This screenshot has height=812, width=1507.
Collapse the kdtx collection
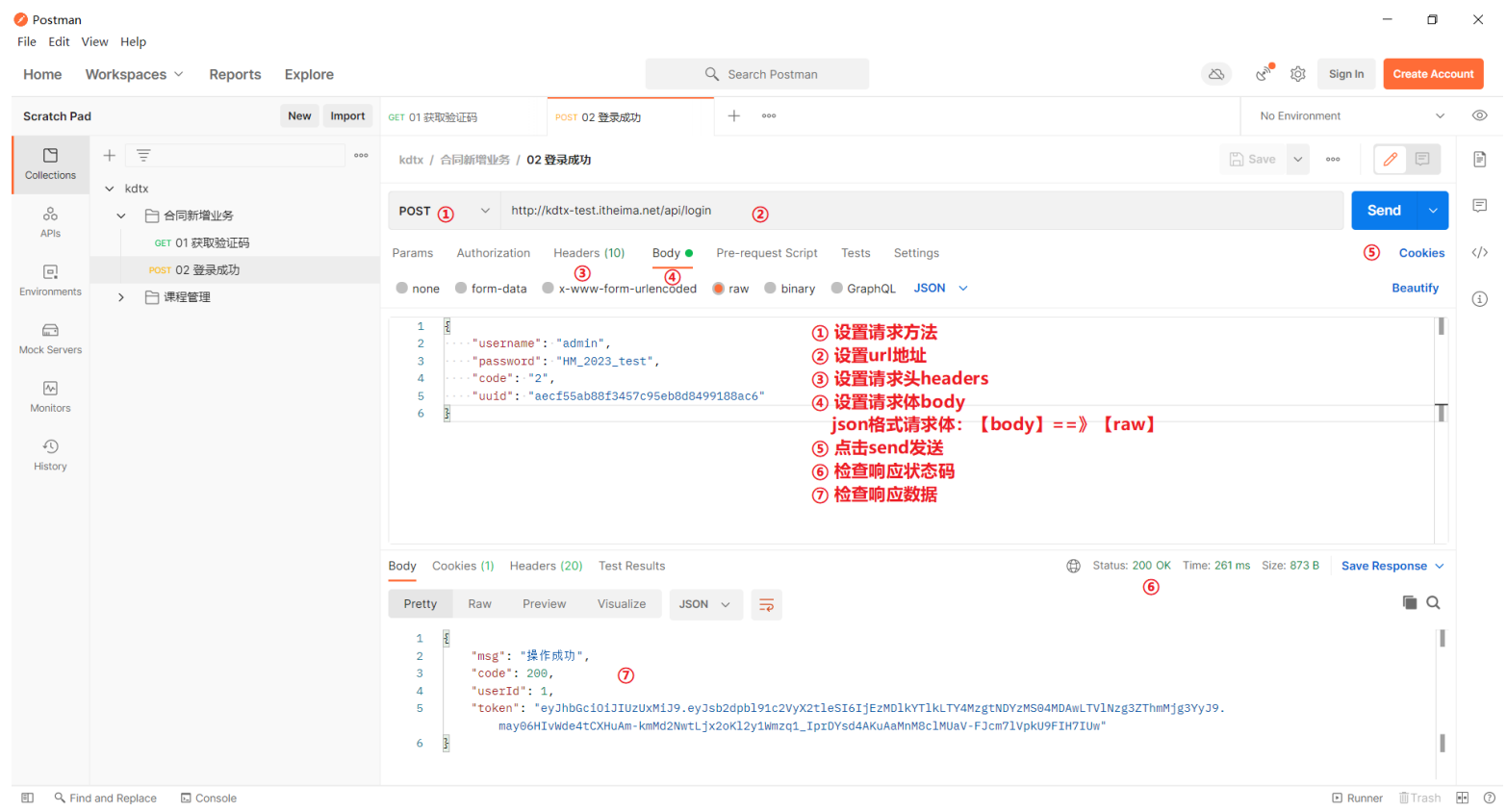110,189
